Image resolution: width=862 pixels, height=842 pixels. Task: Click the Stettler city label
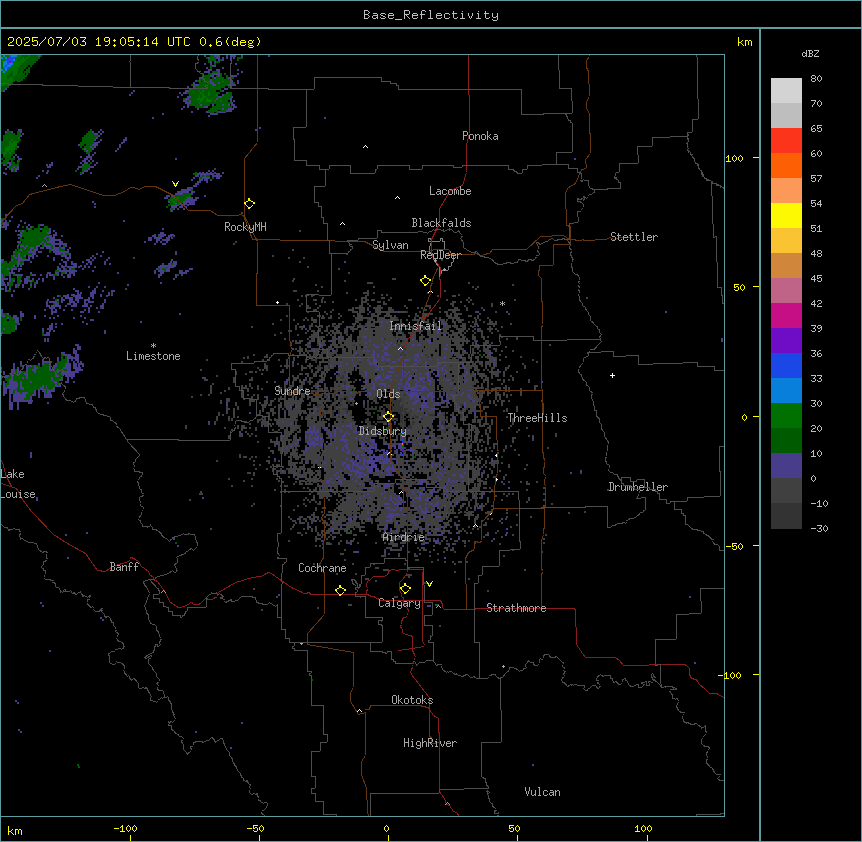click(x=634, y=237)
